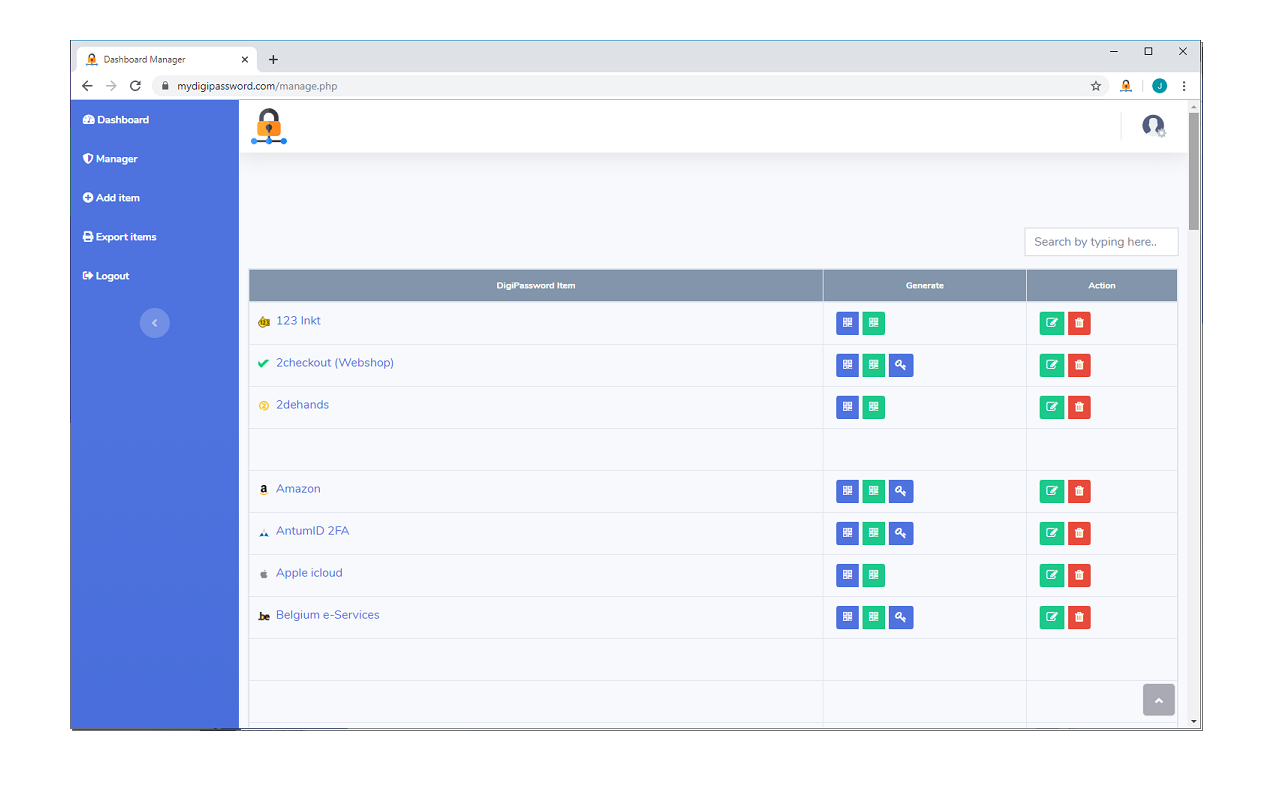This screenshot has height=800, width=1280.
Task: Delete the Apple icloud item
Action: [1078, 575]
